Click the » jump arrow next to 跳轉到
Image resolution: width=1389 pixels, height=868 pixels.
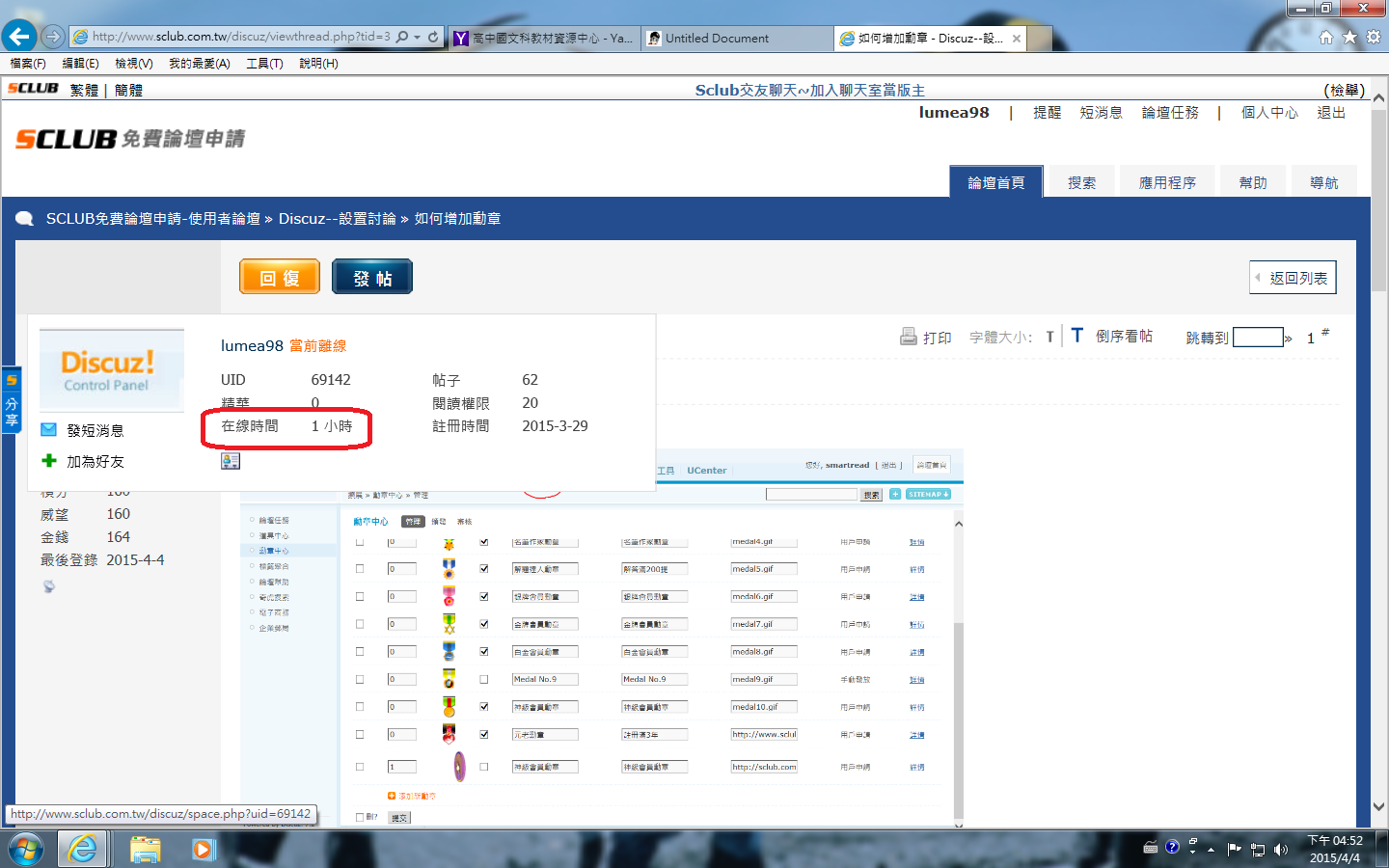coord(1288,338)
